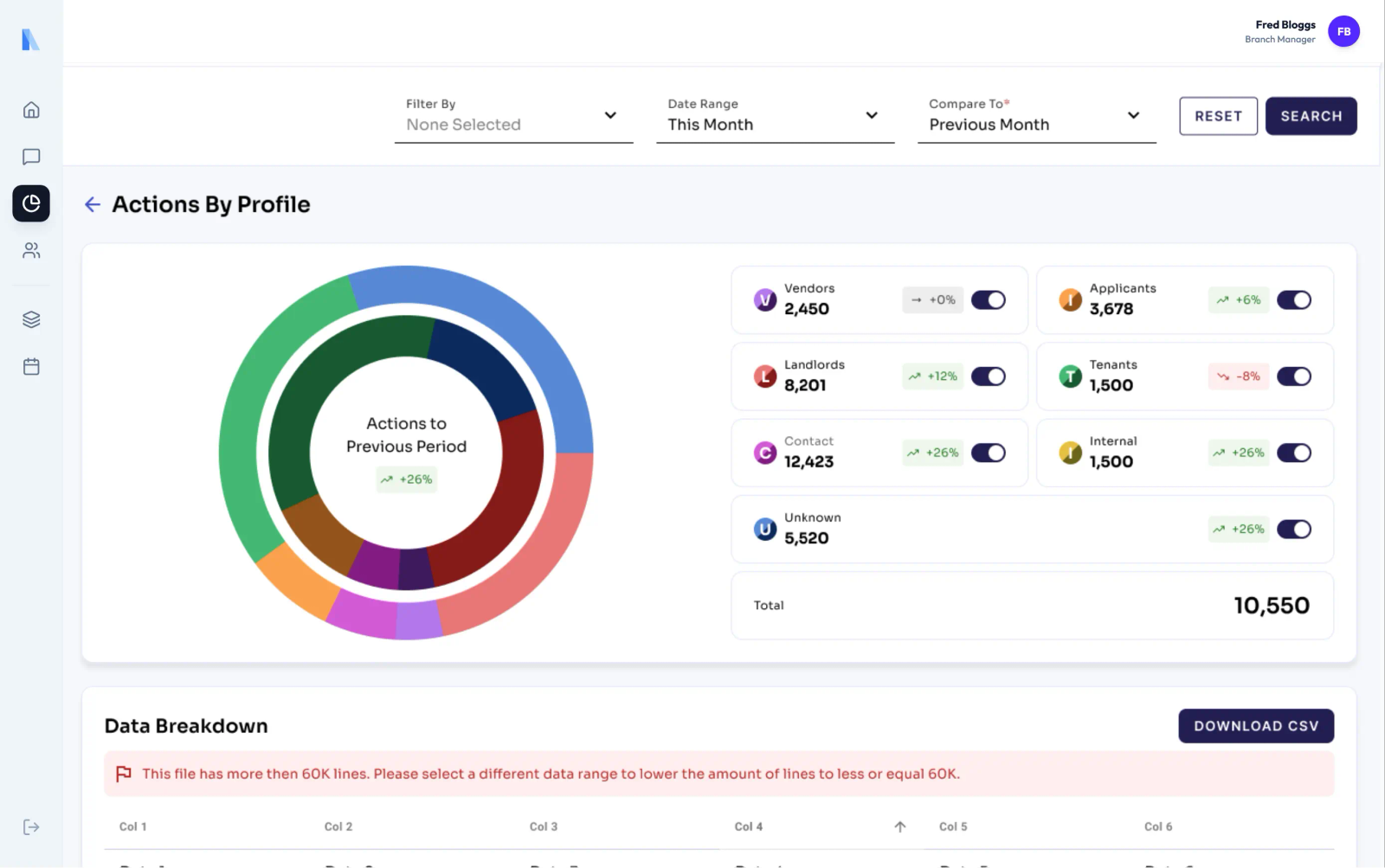Toggle off the Vendors switch
The width and height of the screenshot is (1385, 868).
pos(989,299)
